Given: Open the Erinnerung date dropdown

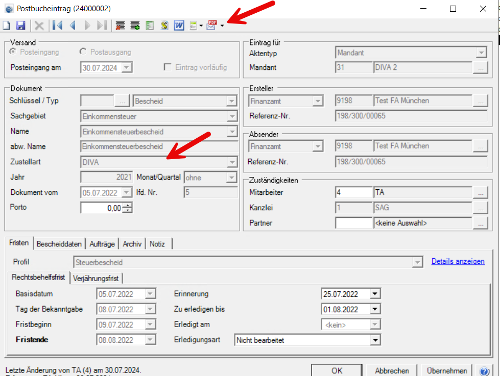Looking at the screenshot, I should pos(375,294).
